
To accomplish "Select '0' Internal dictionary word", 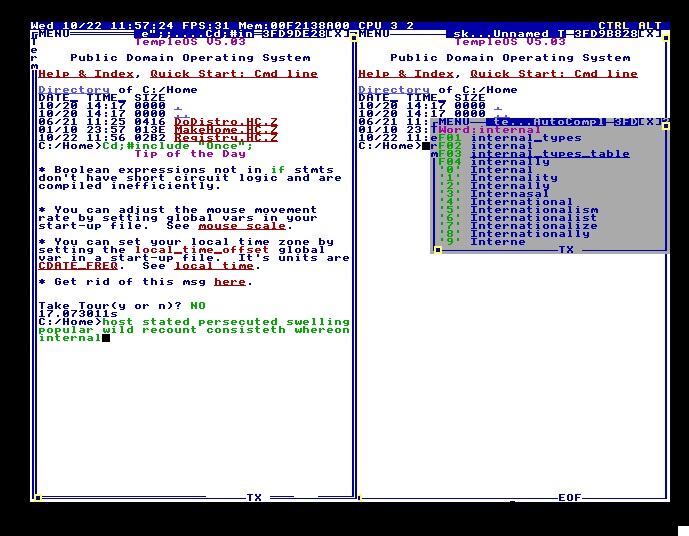I will (x=486, y=170).
